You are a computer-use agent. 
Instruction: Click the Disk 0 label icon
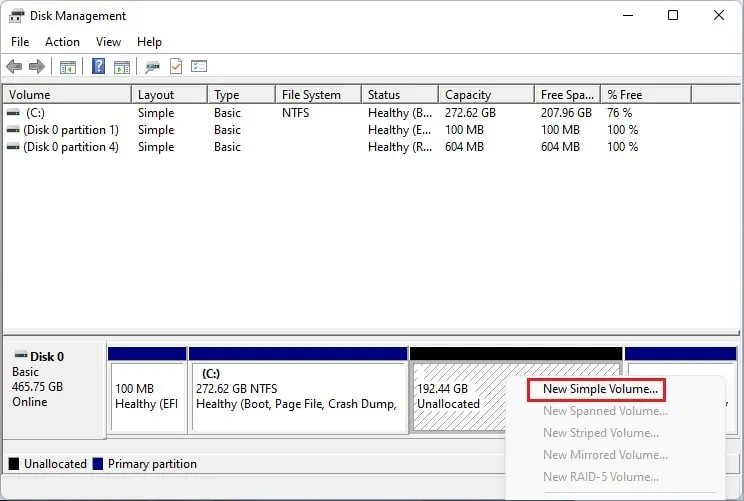pyautogui.click(x=21, y=355)
